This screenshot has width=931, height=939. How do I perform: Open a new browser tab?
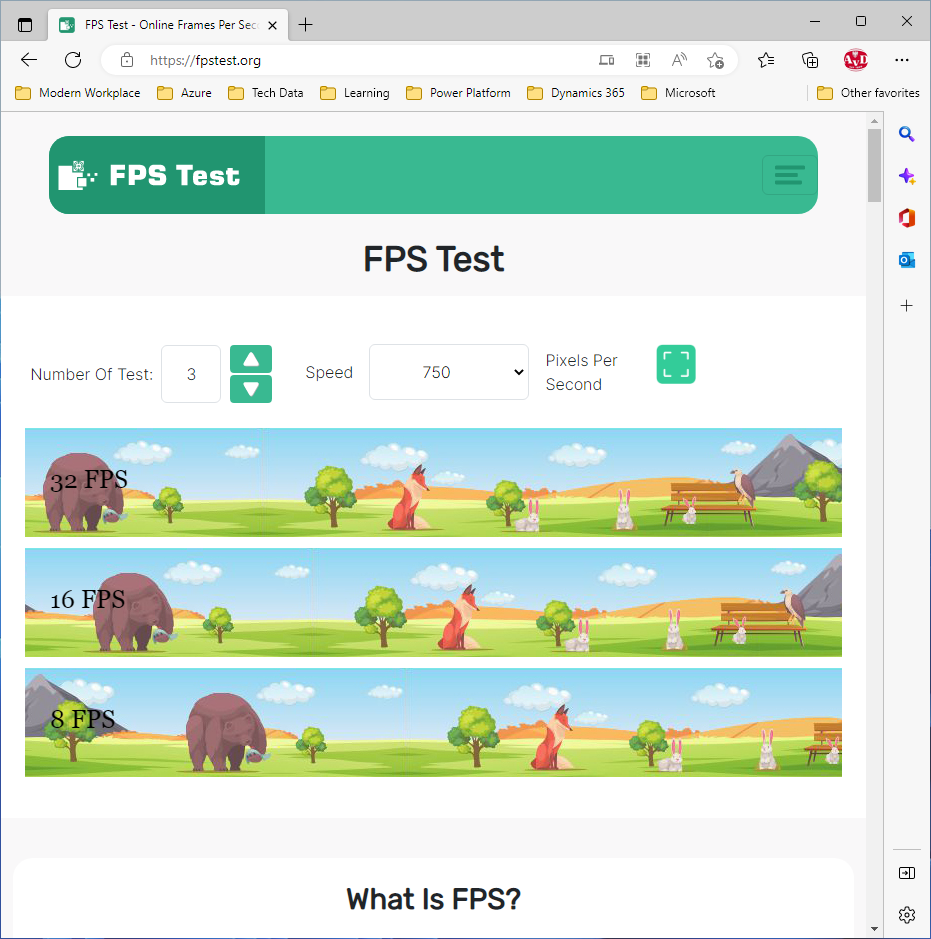click(x=305, y=25)
